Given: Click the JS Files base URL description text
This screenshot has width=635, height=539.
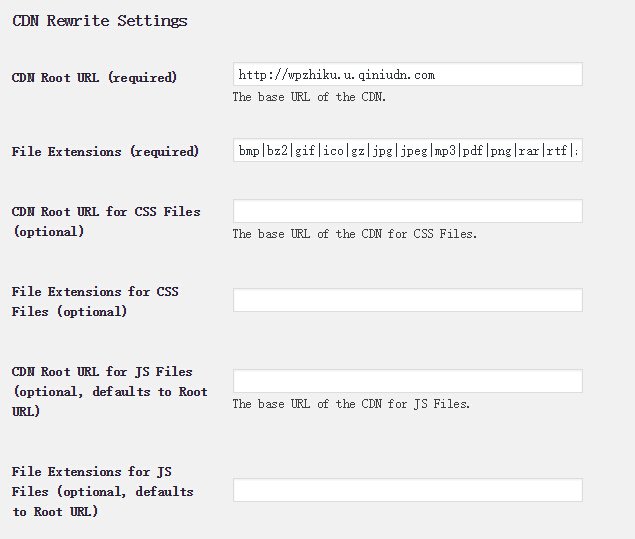Looking at the screenshot, I should click(351, 404).
